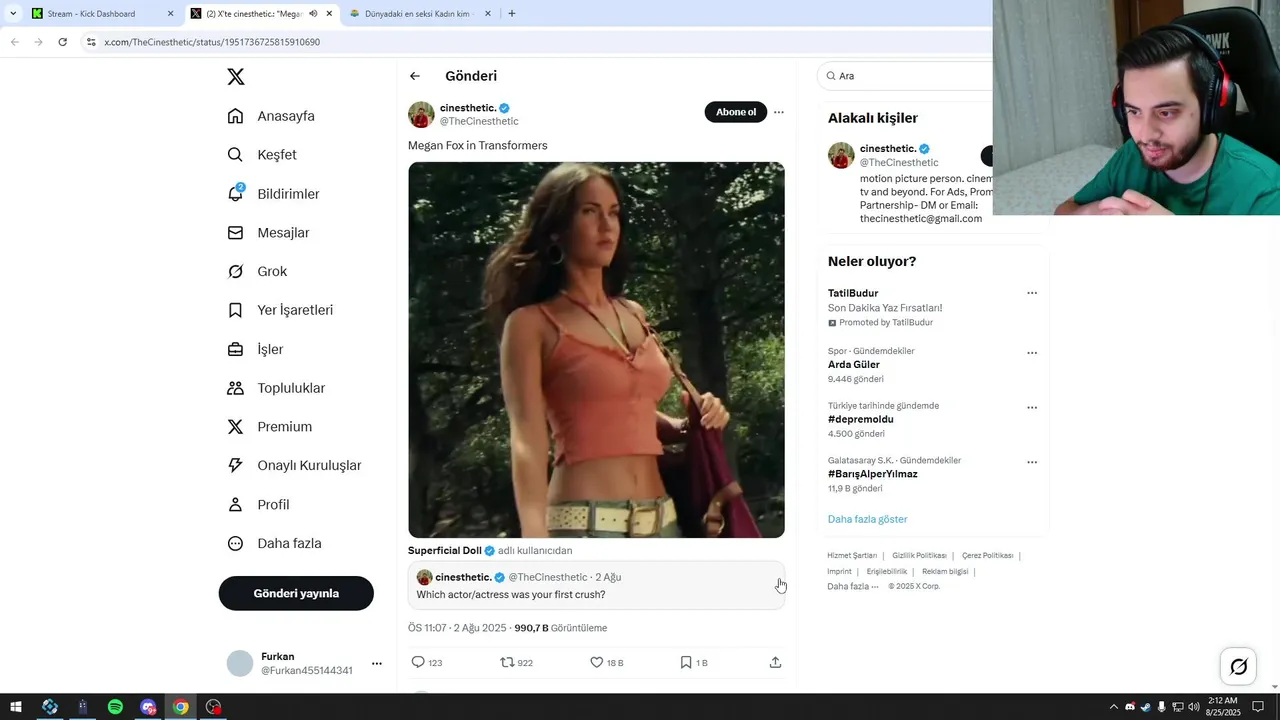Go to Profil page
Viewport: 1280px width, 720px height.
tap(259, 505)
